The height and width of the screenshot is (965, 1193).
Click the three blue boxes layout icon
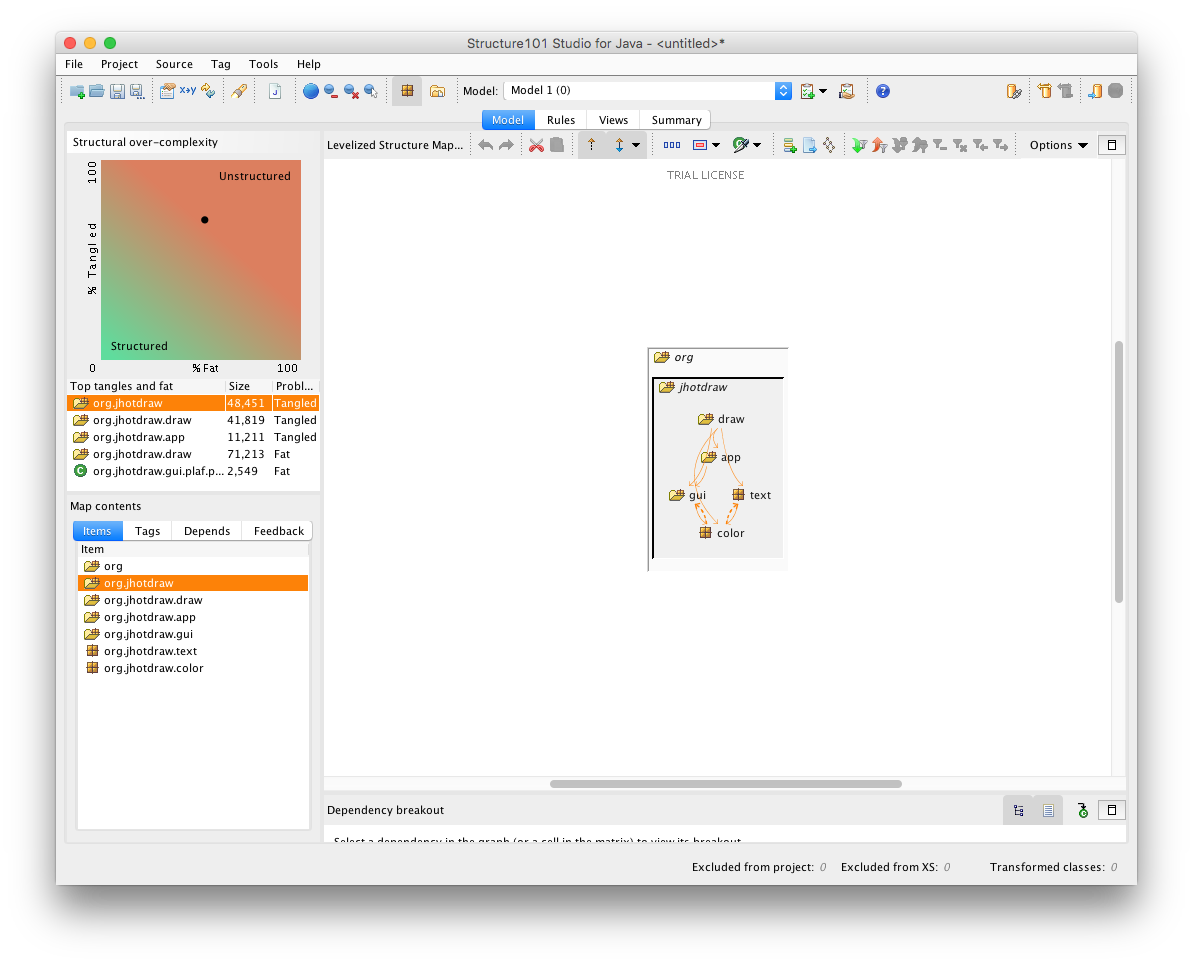click(x=672, y=145)
